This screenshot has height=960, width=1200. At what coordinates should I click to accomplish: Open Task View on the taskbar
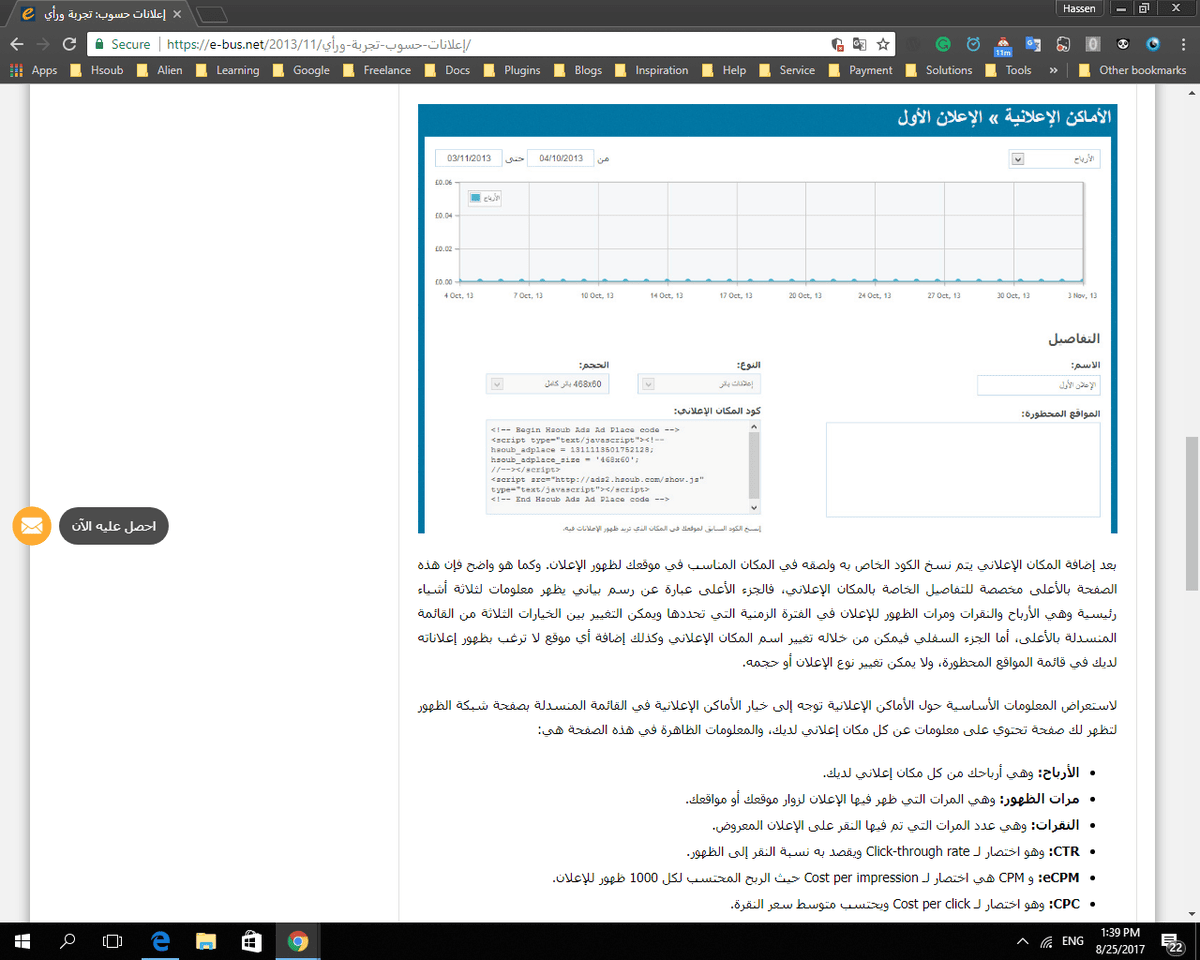(x=114, y=941)
